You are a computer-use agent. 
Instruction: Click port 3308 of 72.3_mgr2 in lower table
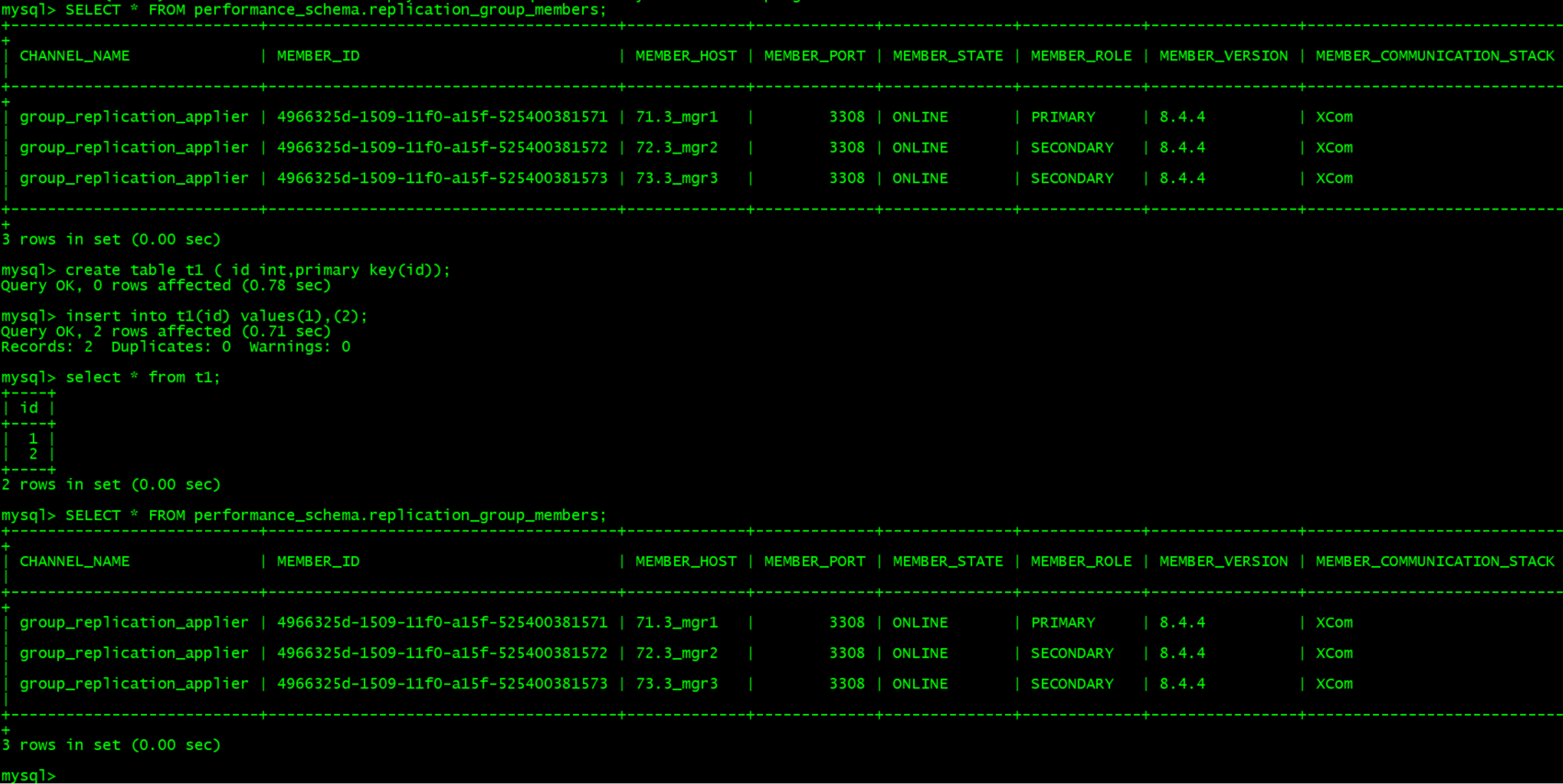(x=847, y=653)
